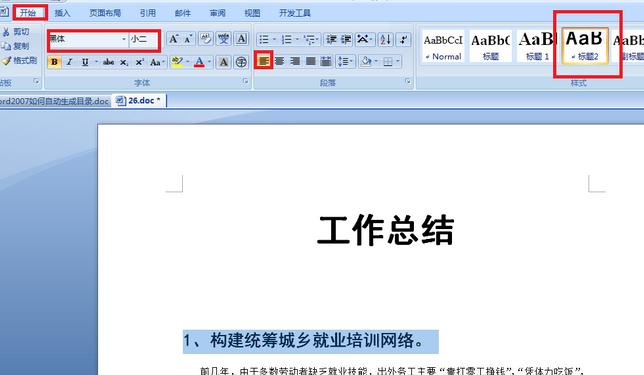
Task: Open the phonetic guide (拼音) tool
Action: click(x=224, y=39)
